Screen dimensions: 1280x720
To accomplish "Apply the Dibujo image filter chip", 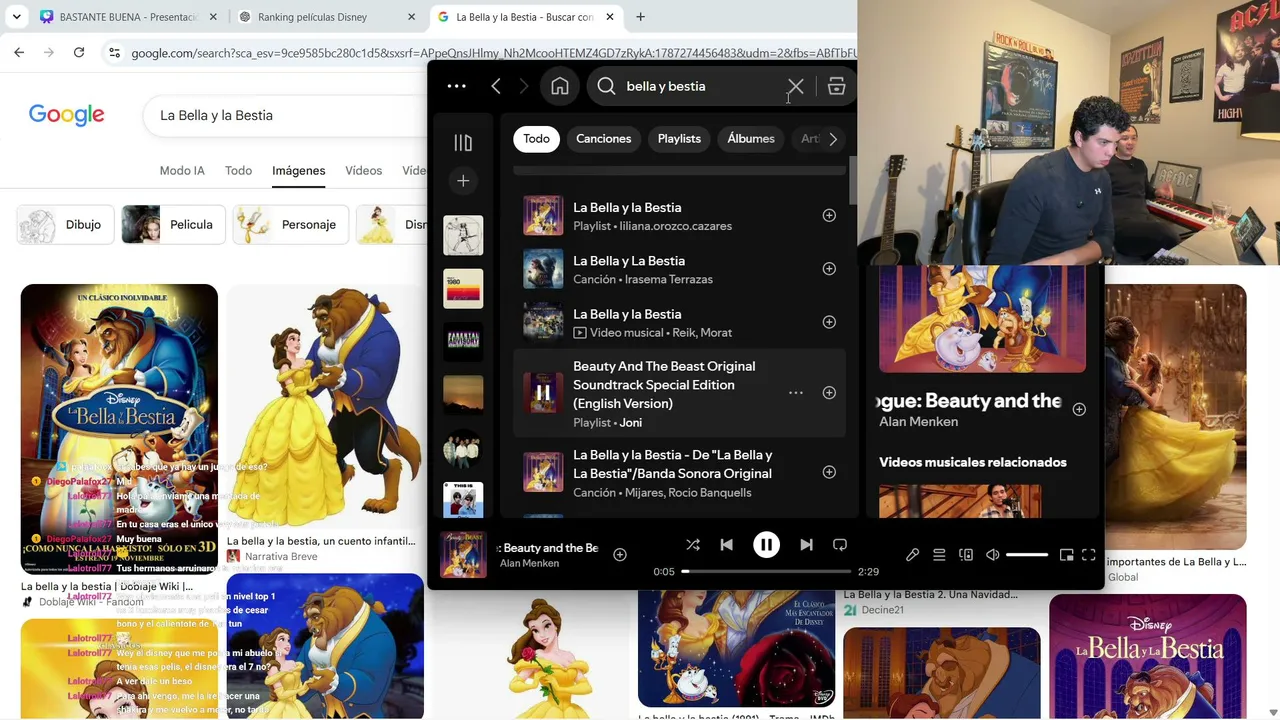I will [65, 225].
